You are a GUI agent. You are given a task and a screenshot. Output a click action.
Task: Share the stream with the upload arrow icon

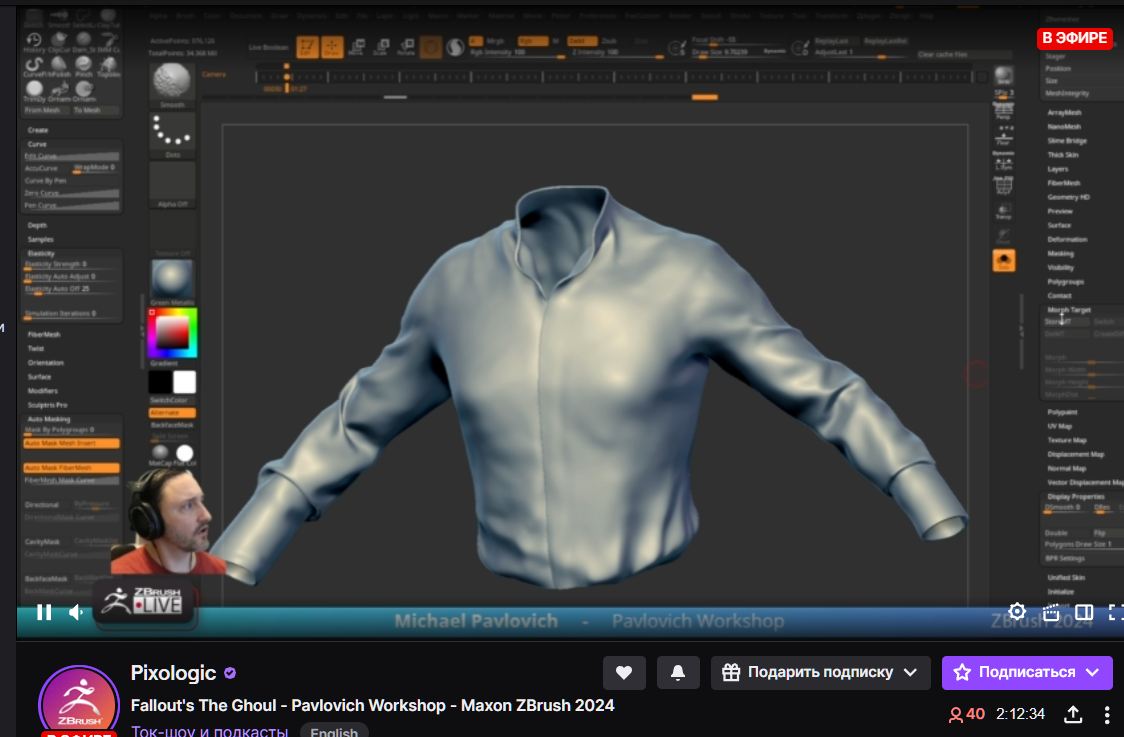pyautogui.click(x=1072, y=714)
